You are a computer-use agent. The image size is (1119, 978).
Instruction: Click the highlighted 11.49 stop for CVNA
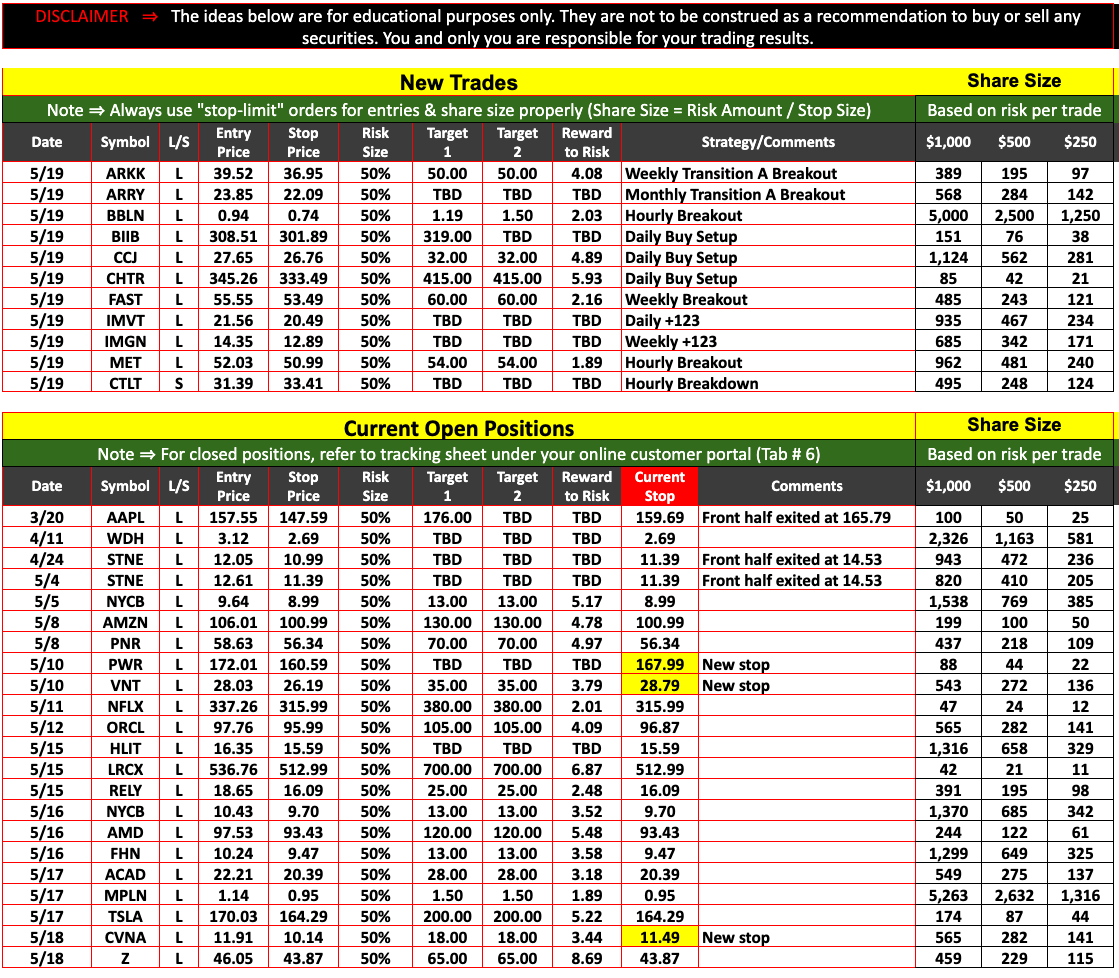pos(659,937)
